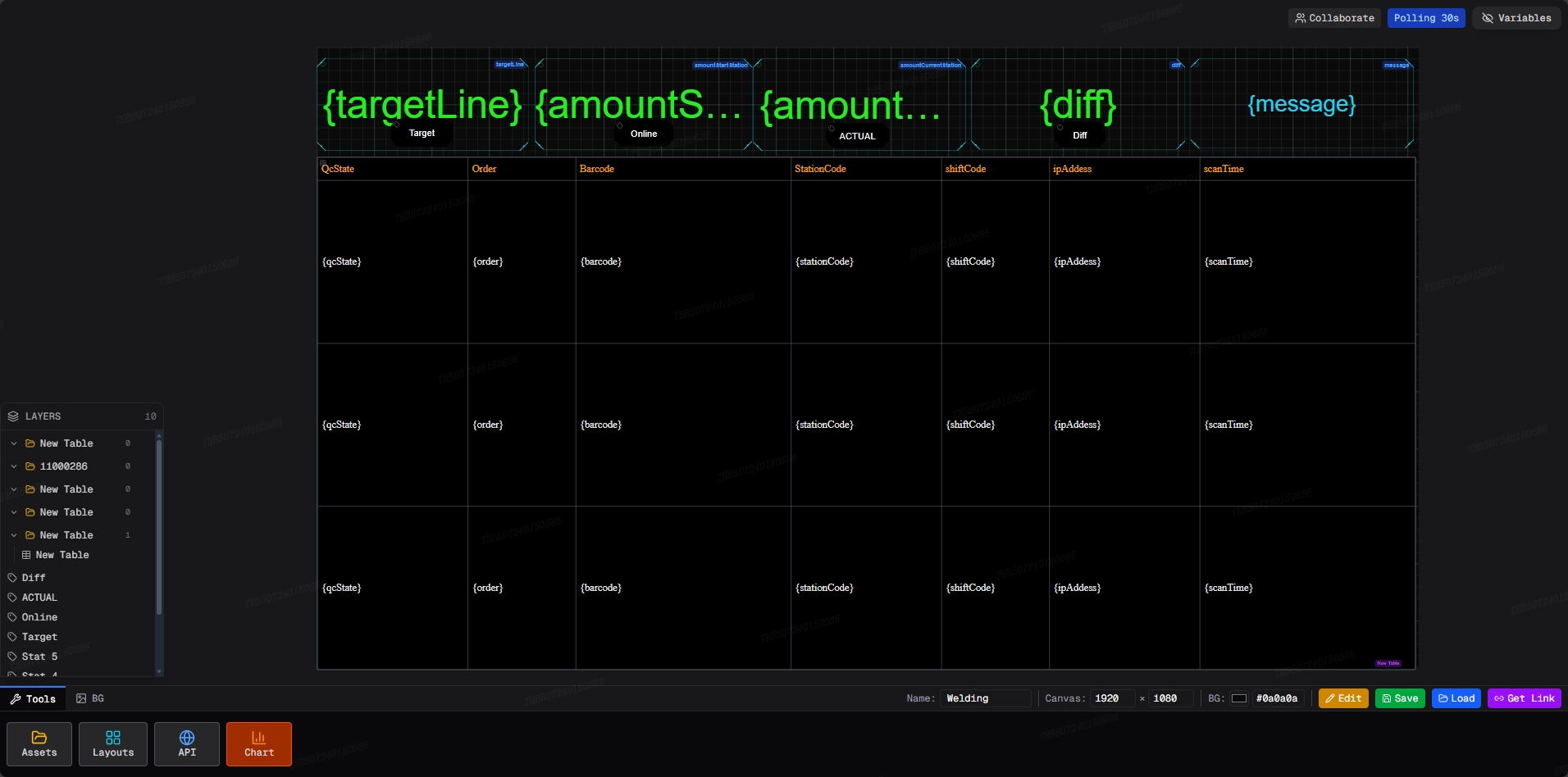Click the Edit button
Viewport: 1568px width, 777px height.
point(1343,698)
